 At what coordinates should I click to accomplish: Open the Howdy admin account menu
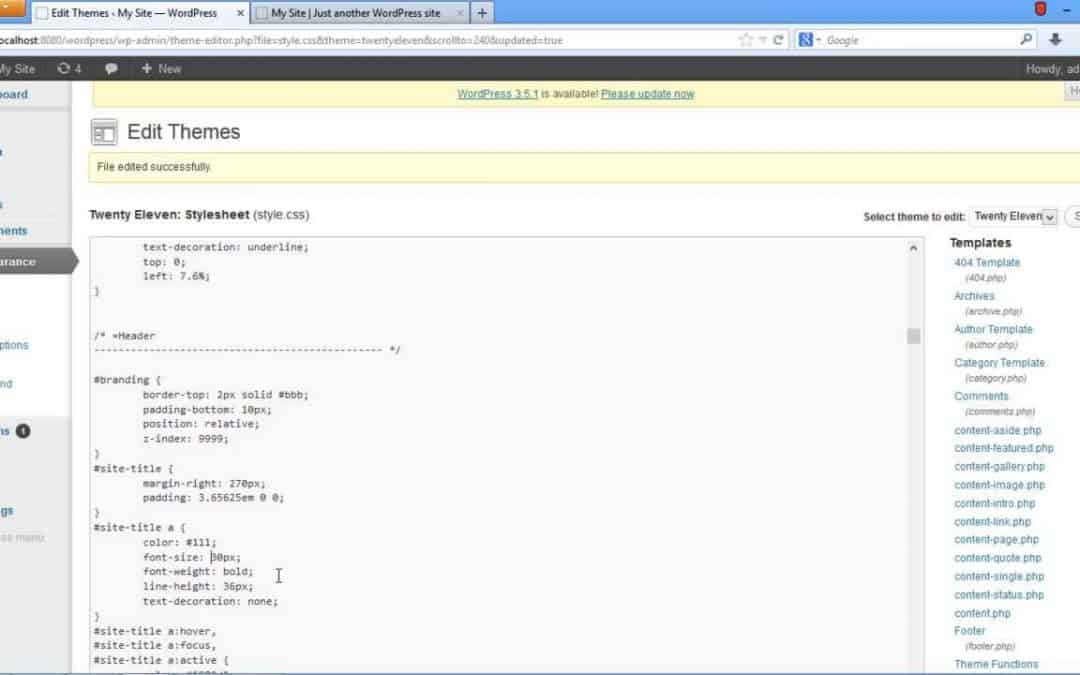click(1052, 68)
